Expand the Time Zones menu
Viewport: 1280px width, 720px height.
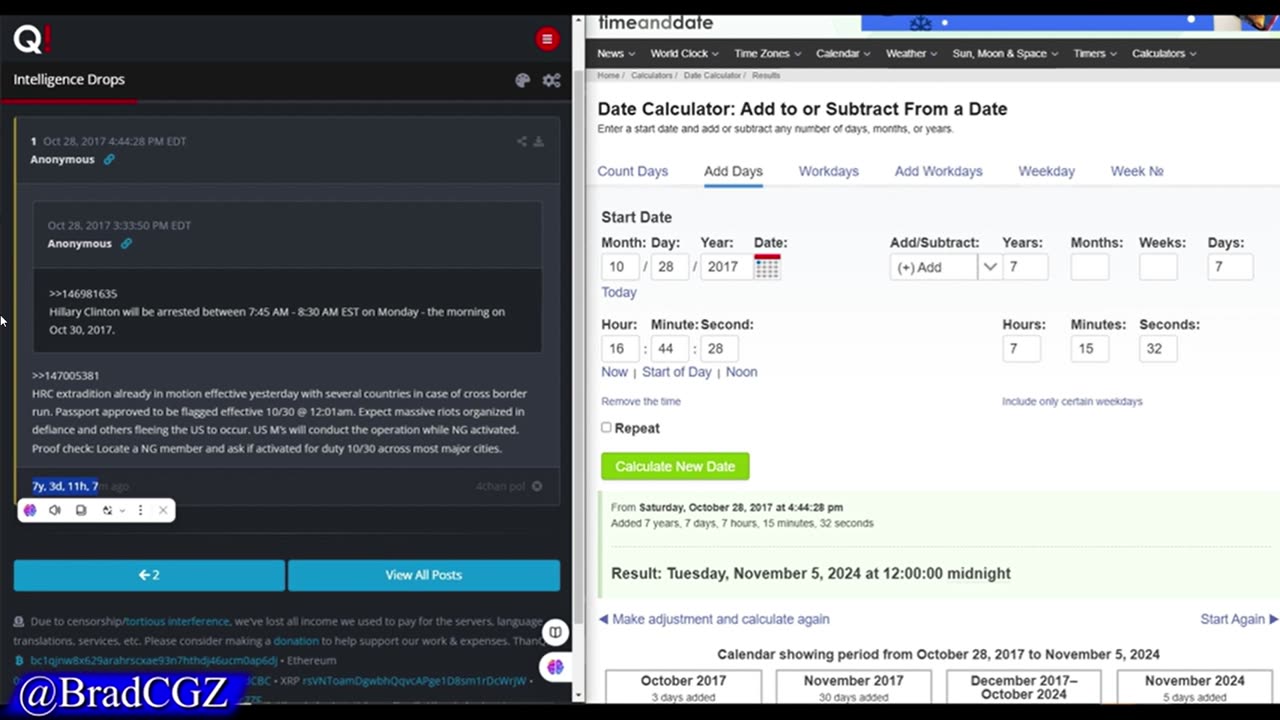click(x=768, y=54)
